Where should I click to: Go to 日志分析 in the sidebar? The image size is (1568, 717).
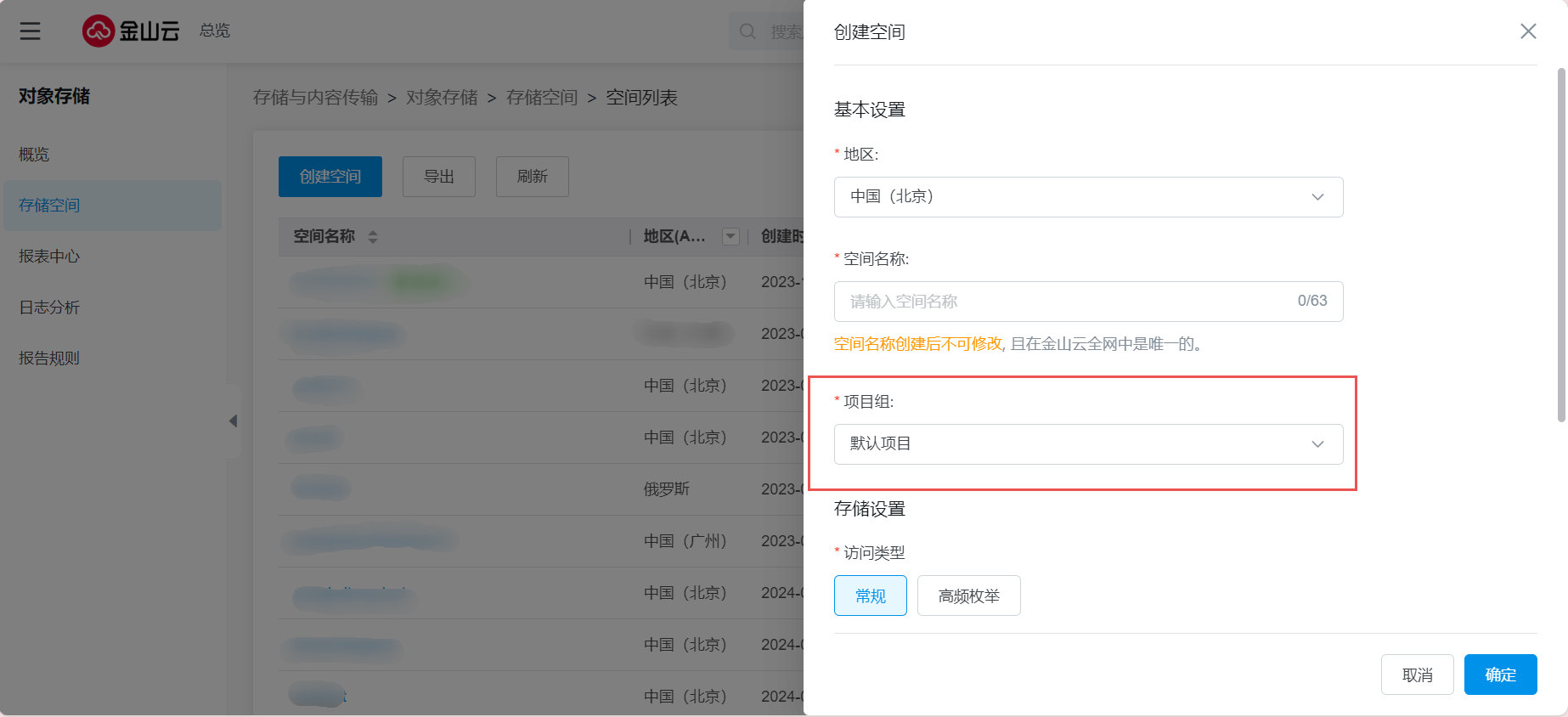49,308
